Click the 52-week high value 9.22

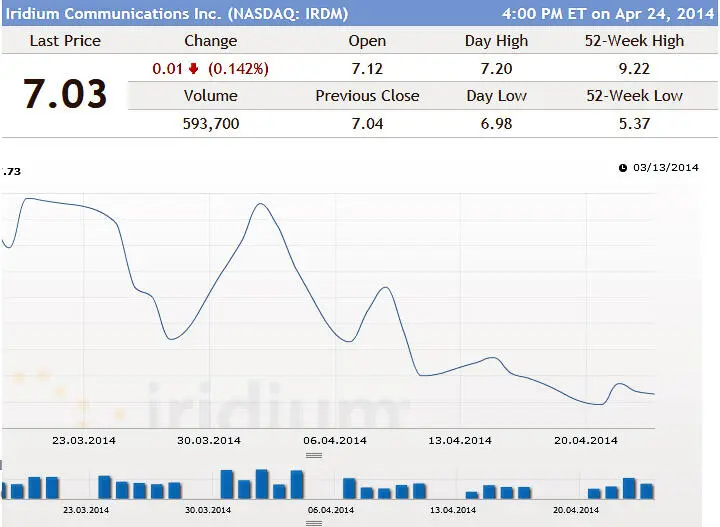[634, 69]
